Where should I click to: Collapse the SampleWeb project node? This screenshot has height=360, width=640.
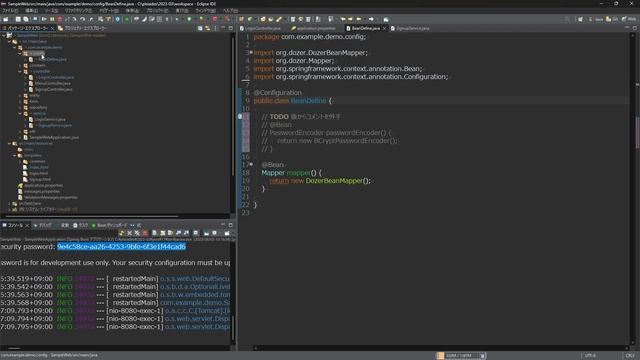click(x=4, y=36)
